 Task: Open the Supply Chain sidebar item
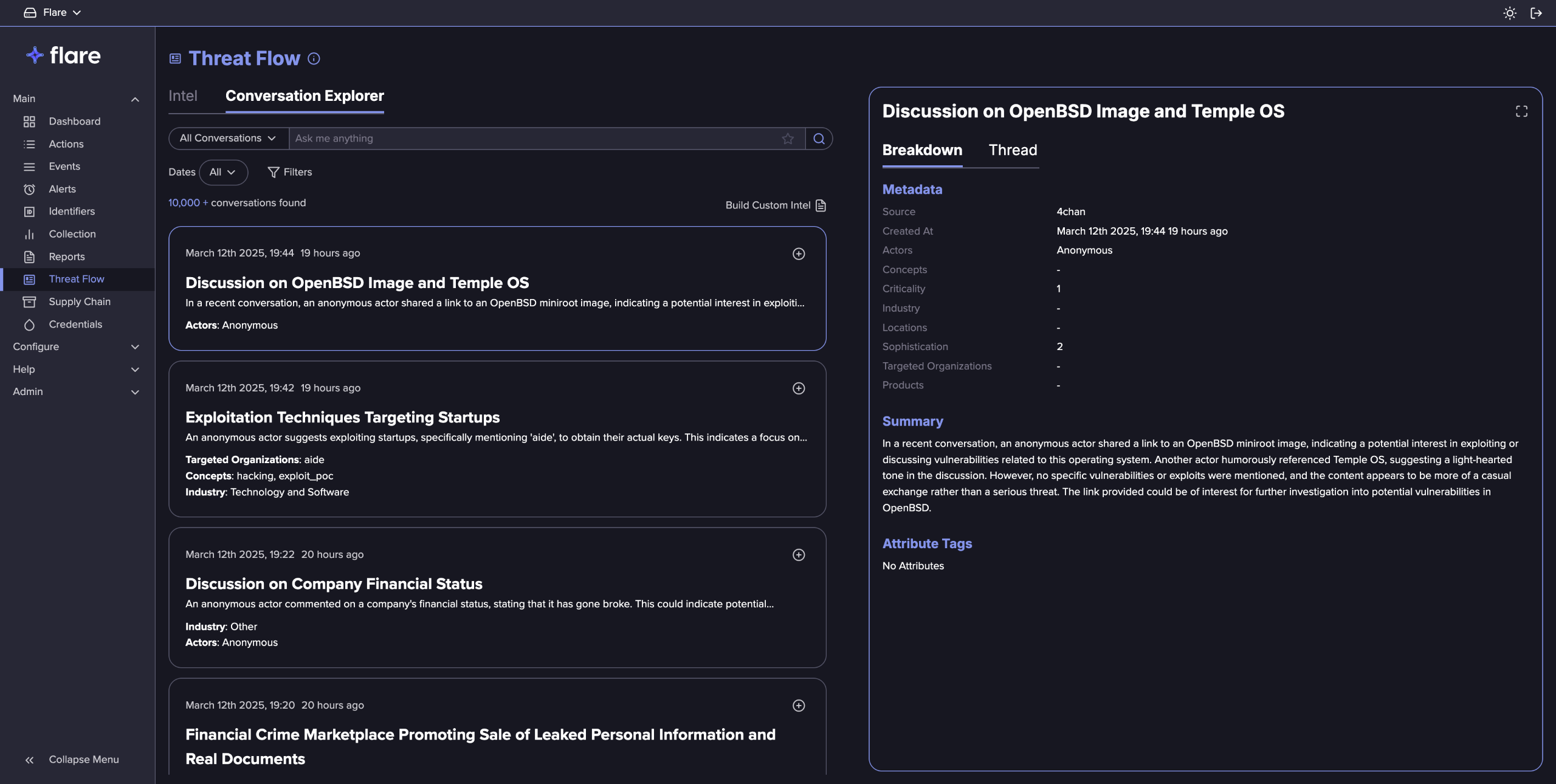[79, 301]
